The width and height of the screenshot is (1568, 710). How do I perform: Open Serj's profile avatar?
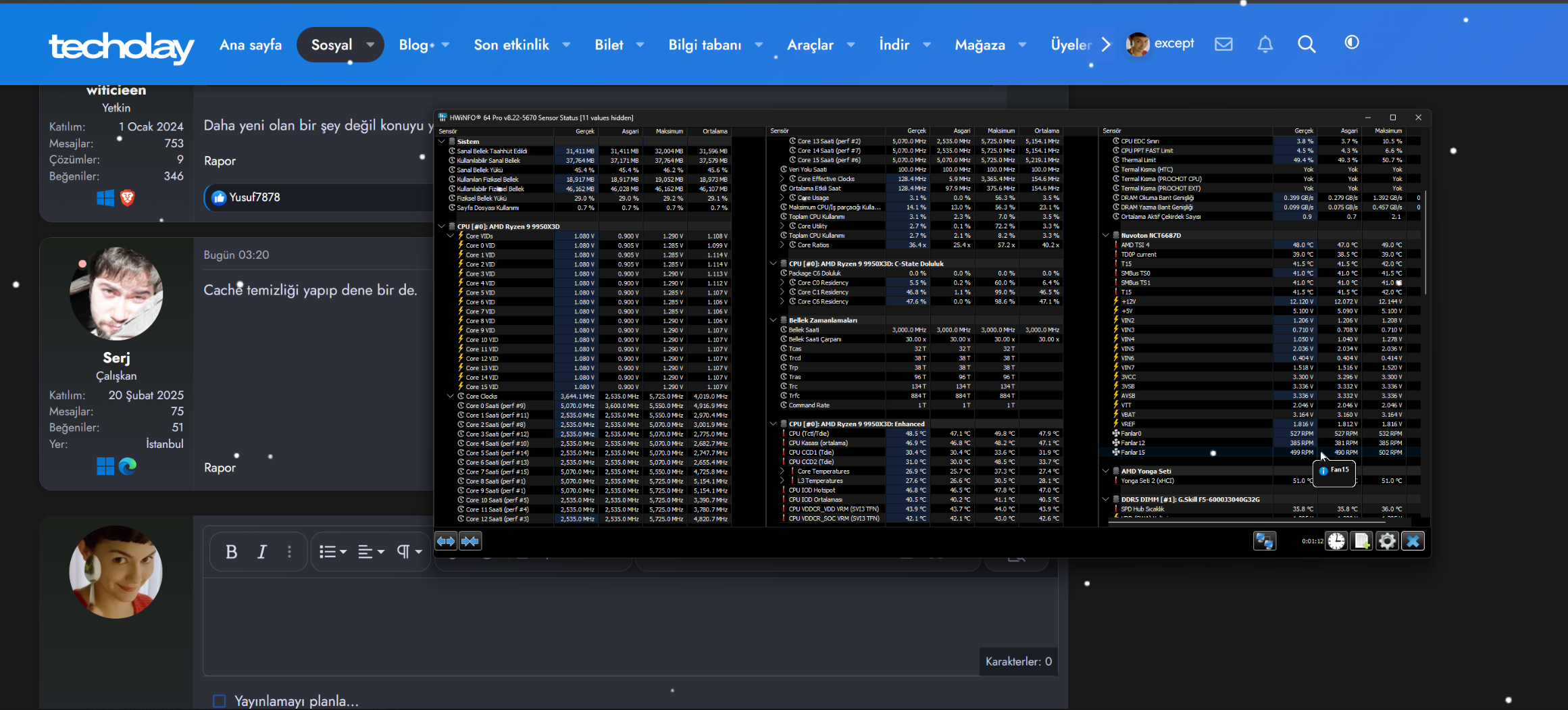point(116,293)
